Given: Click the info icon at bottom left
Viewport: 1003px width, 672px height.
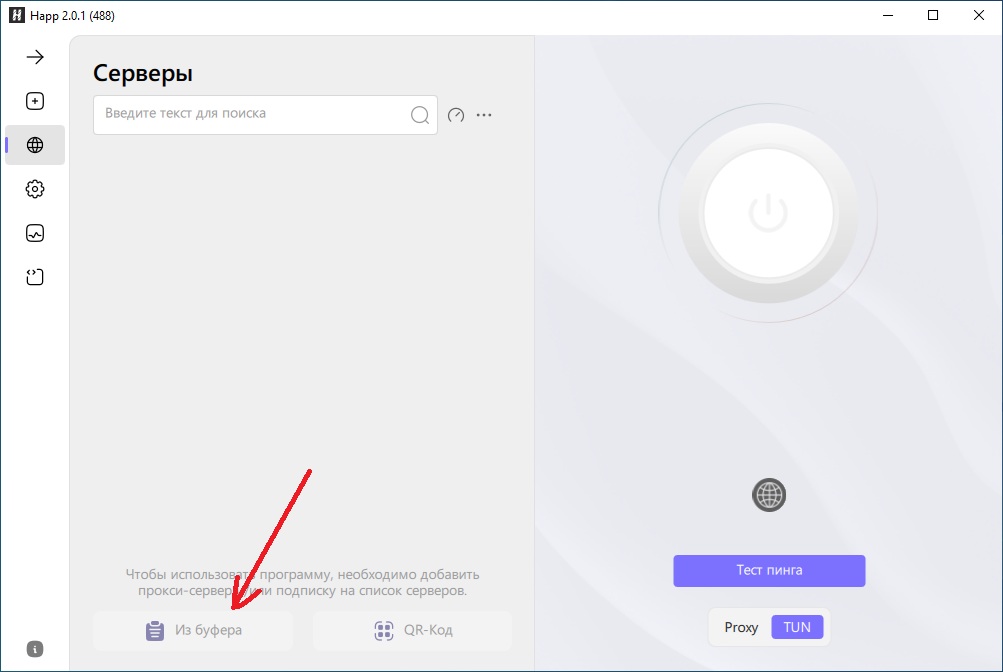Looking at the screenshot, I should 35,648.
